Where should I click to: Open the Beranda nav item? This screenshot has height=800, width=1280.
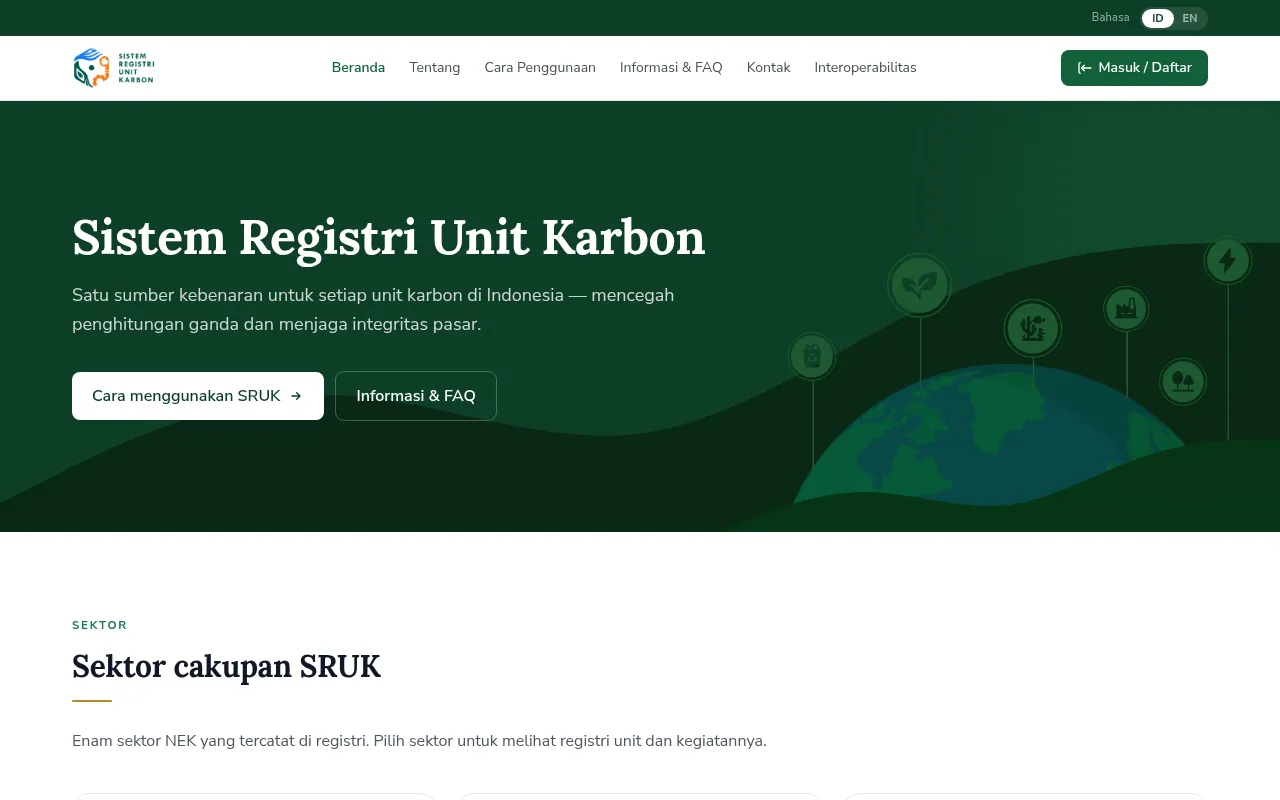tap(358, 68)
